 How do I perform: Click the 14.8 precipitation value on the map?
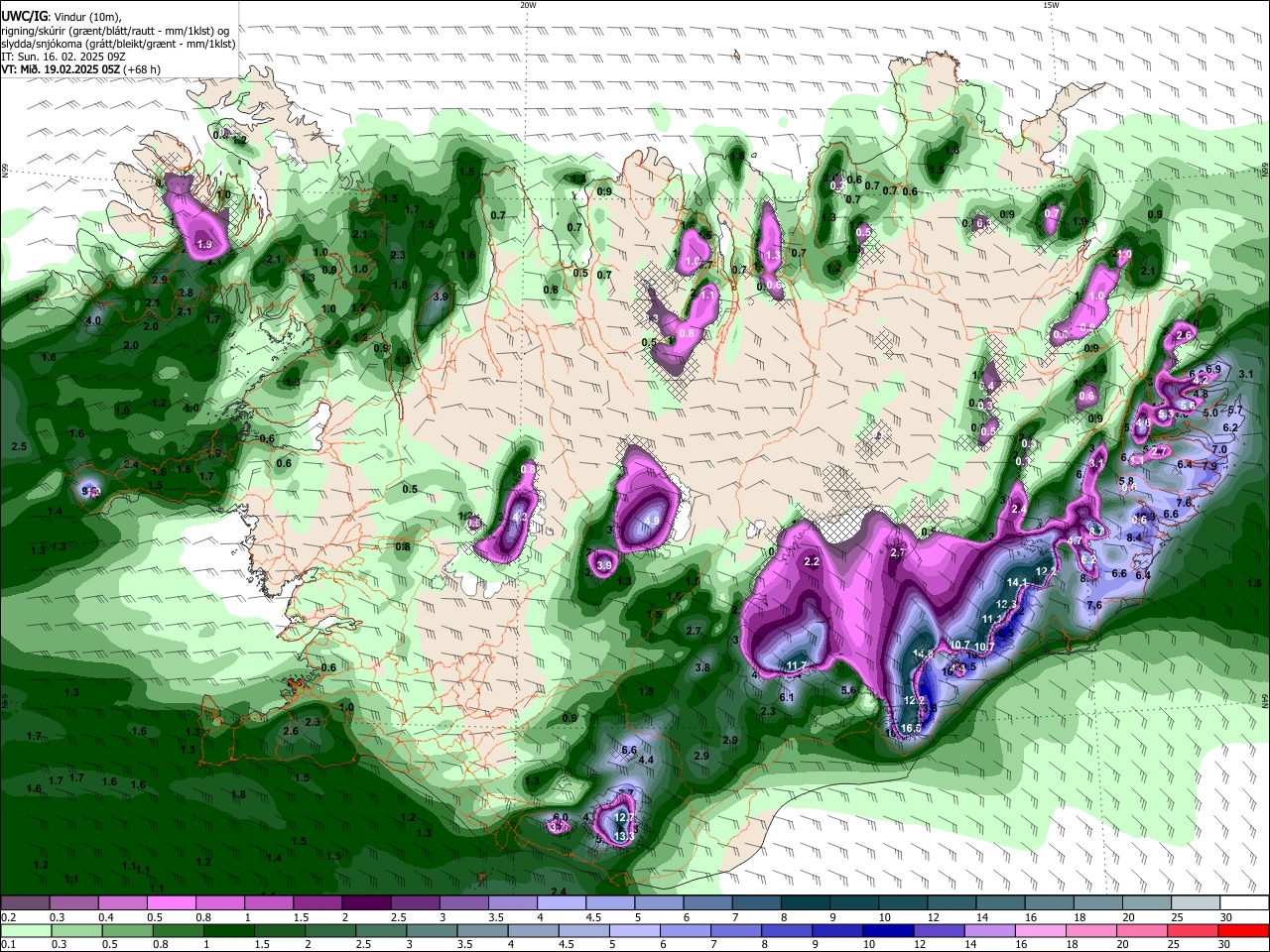923,654
